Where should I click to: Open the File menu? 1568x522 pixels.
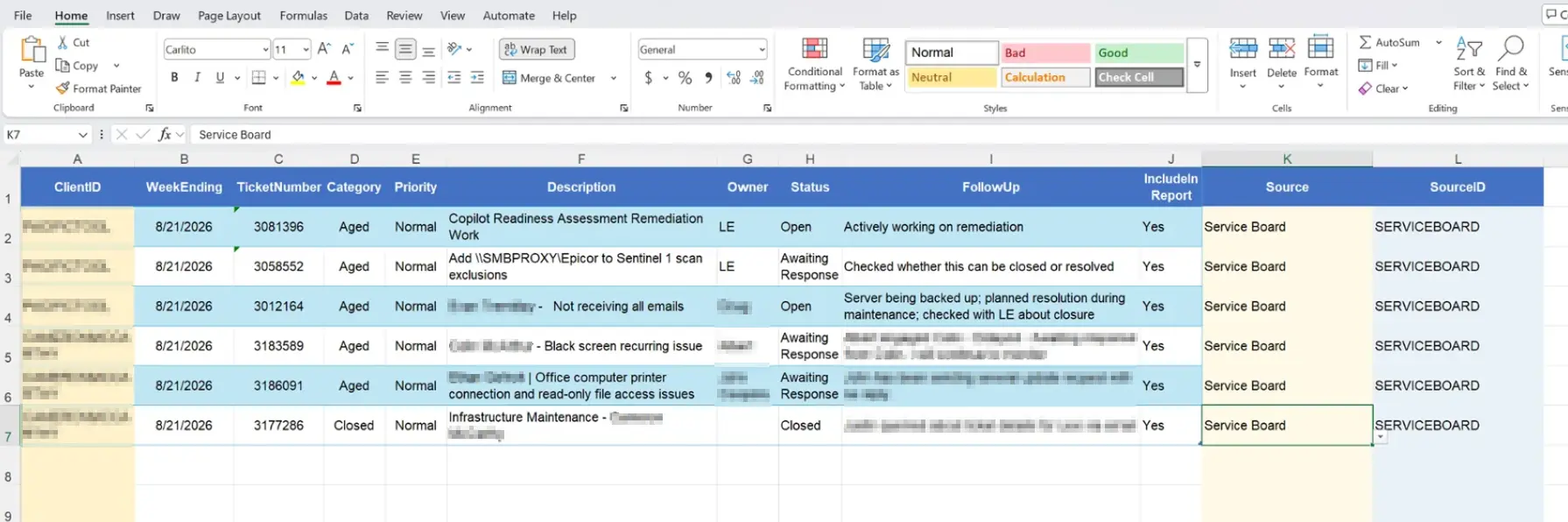[x=23, y=16]
